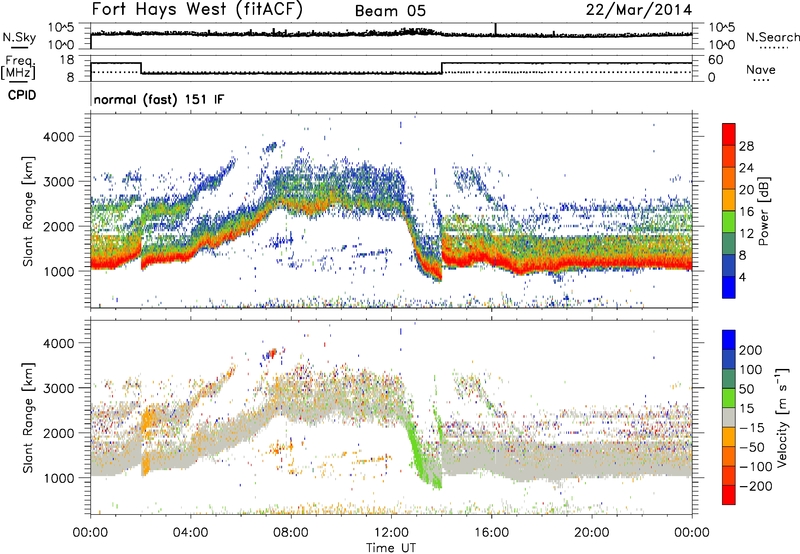Click the 'Time UT' axis label
Screen dimensions: 800x554
[x=391, y=548]
